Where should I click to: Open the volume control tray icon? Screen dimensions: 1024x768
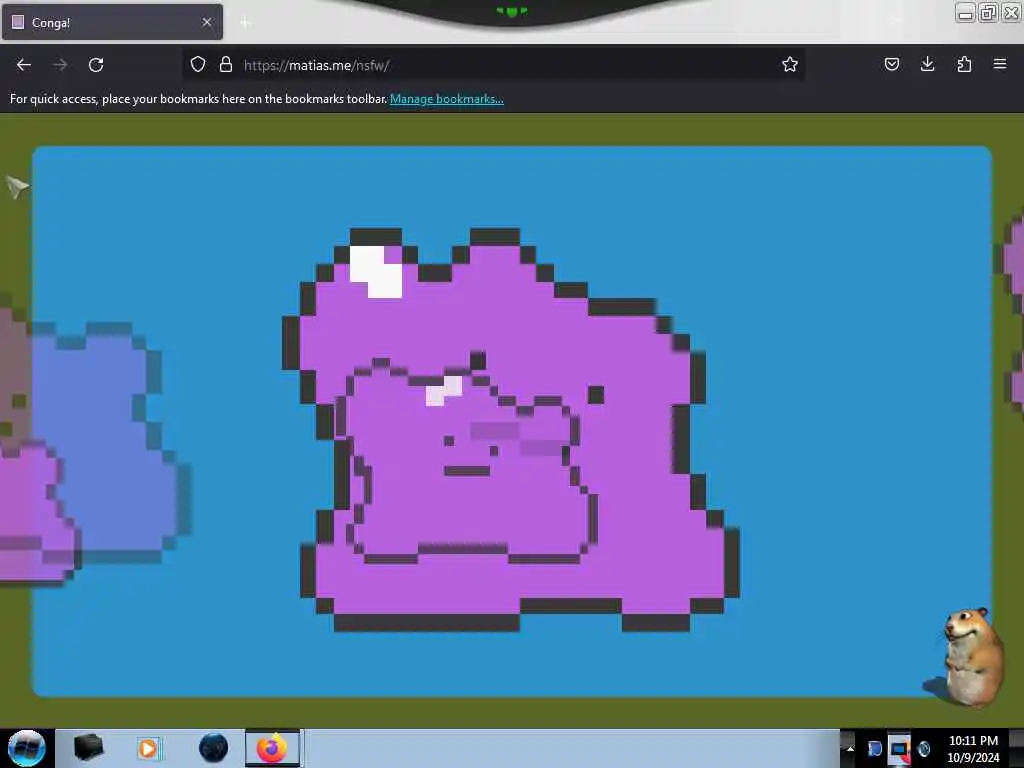(x=924, y=748)
